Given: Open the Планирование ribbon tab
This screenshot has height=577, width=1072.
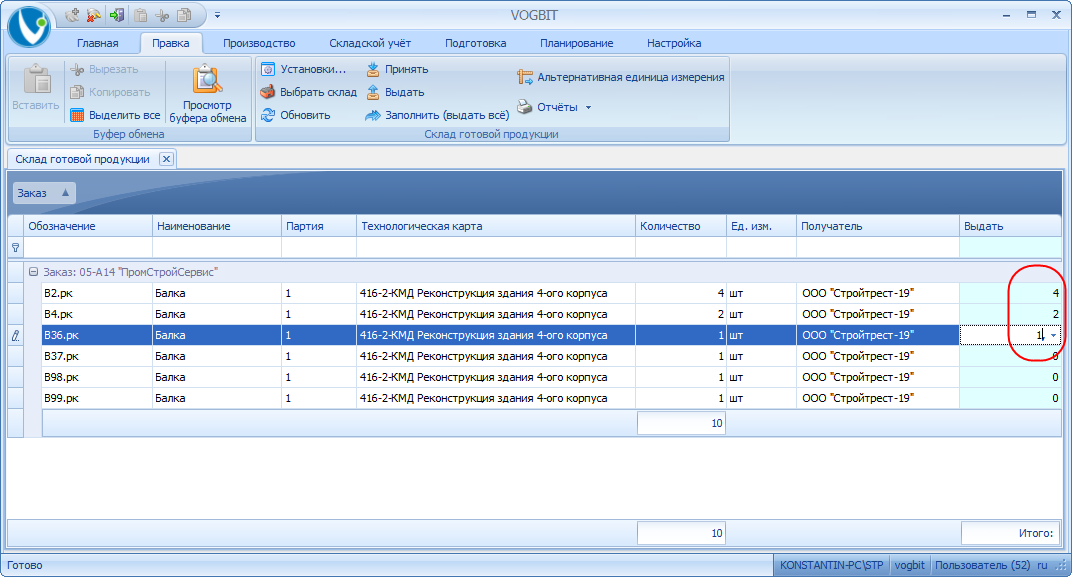Looking at the screenshot, I should [576, 43].
